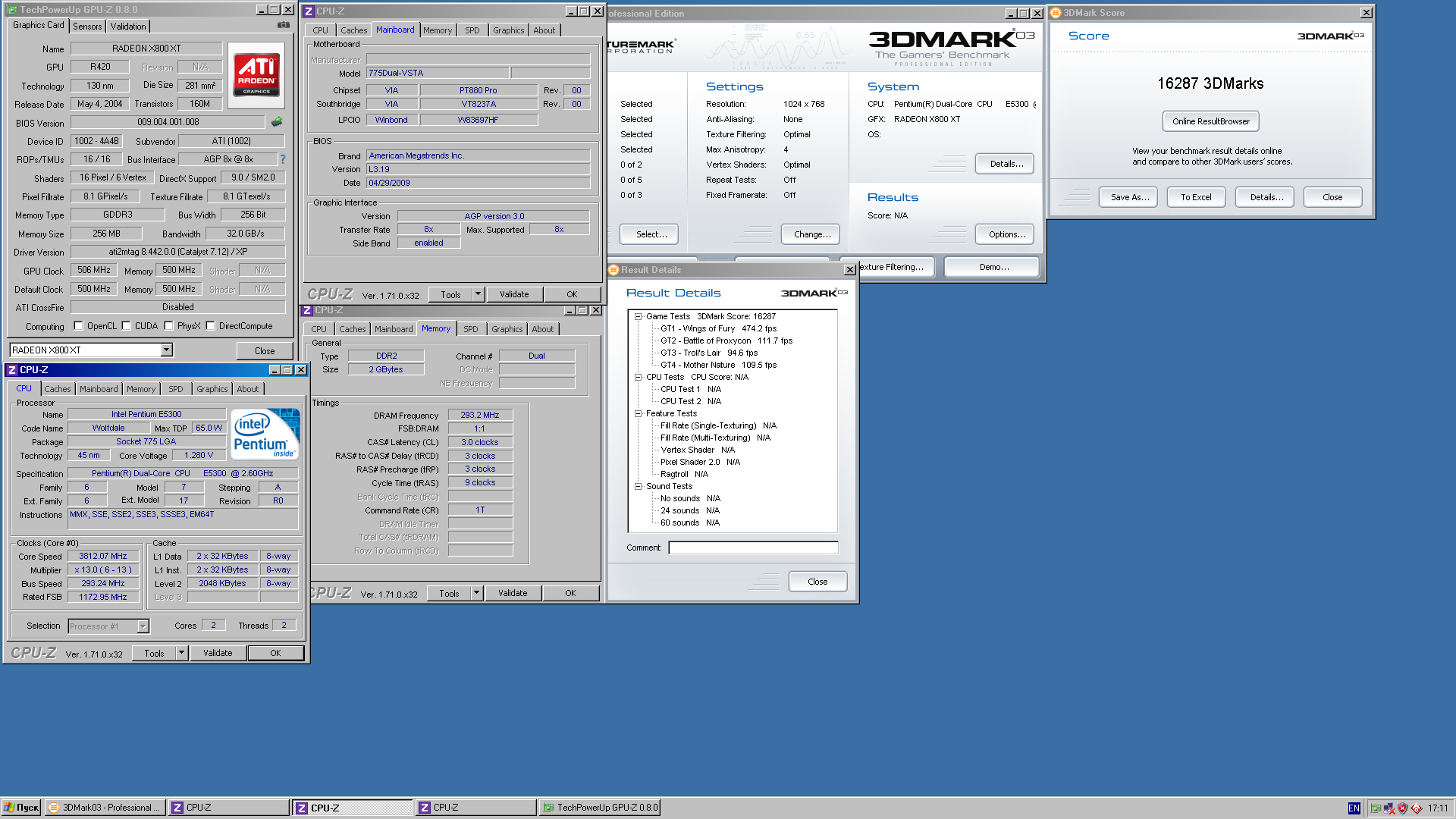The width and height of the screenshot is (1456, 819).
Task: Open Caches tab in bottom-left CPU-Z window
Action: click(58, 389)
